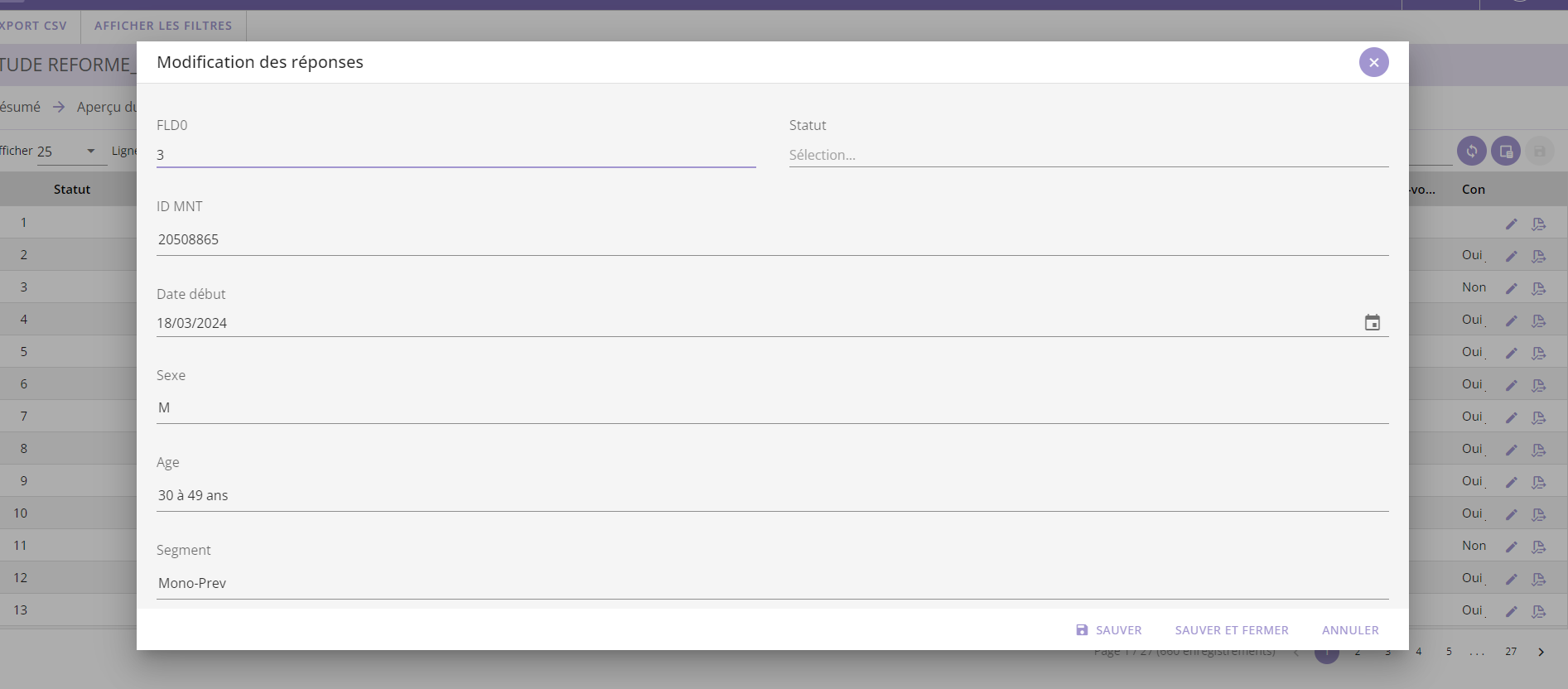Click the export document icon for row 8
This screenshot has width=1568, height=689.
point(1539,450)
